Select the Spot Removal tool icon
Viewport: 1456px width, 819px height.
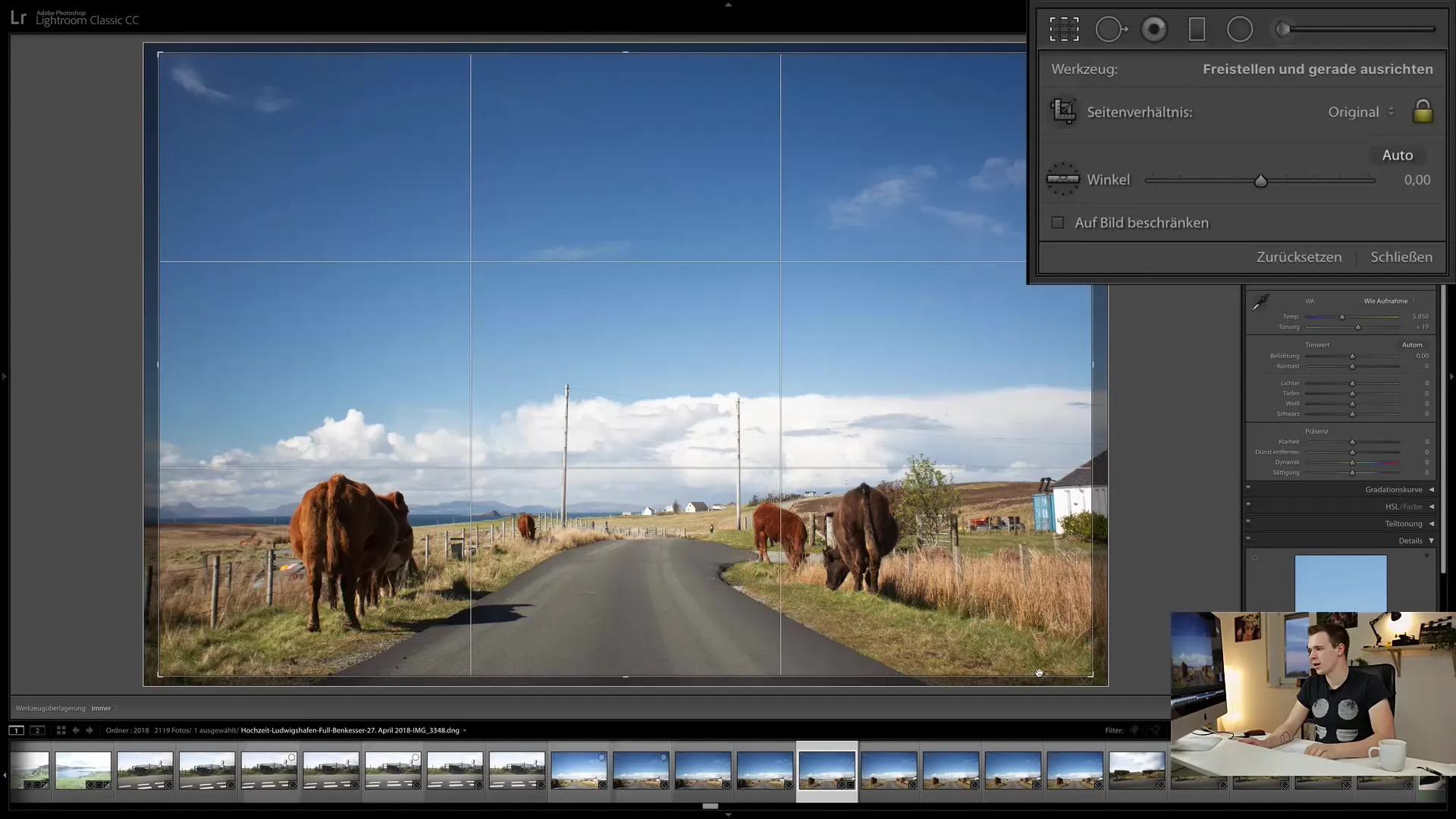point(1111,30)
